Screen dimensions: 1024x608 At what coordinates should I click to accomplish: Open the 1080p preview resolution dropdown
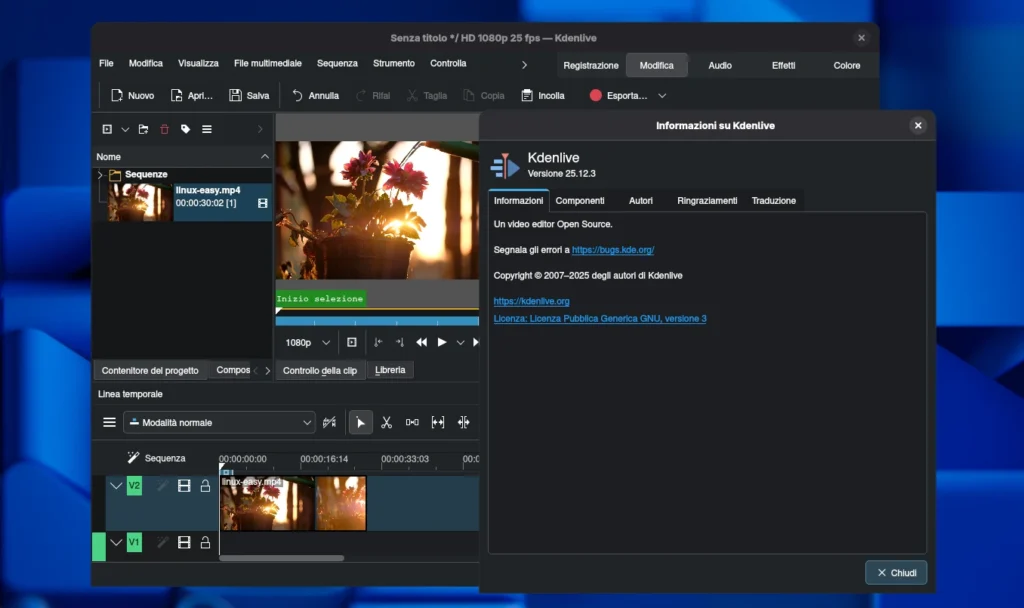[307, 342]
